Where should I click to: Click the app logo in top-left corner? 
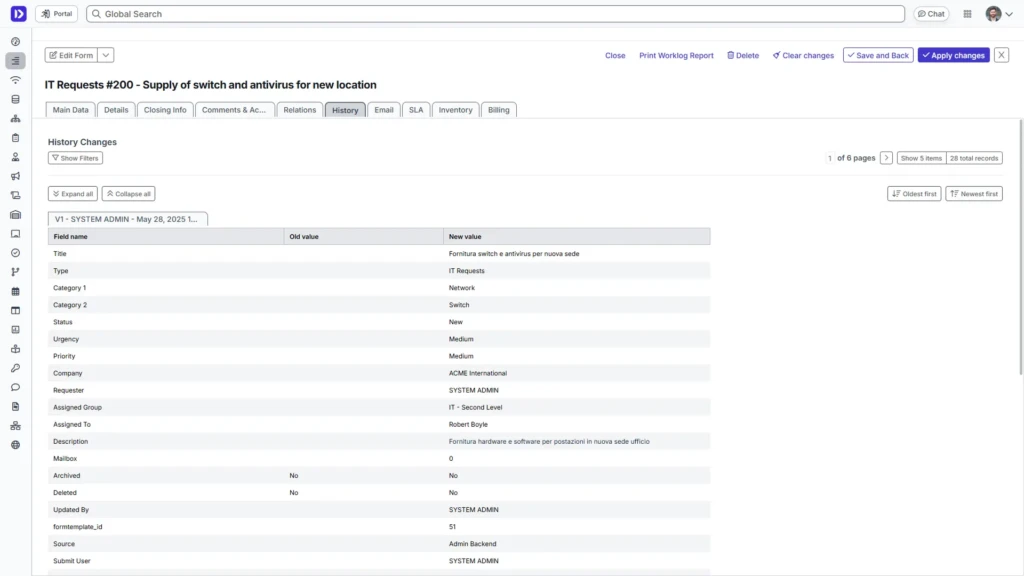pos(18,14)
